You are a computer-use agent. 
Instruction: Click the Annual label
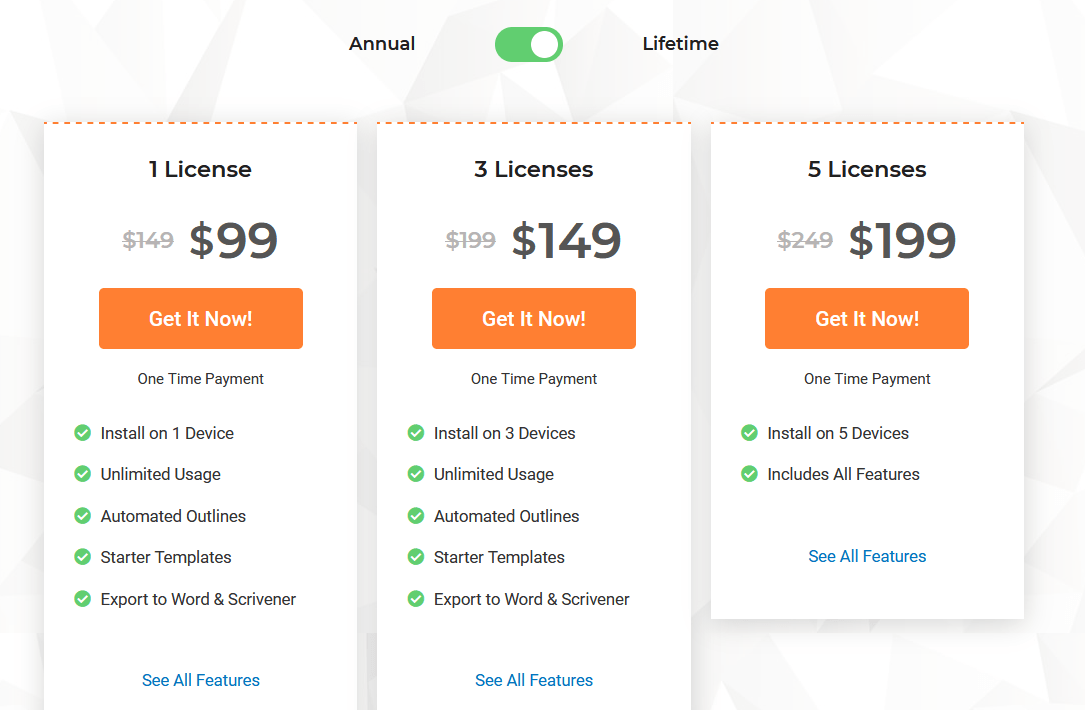click(x=381, y=44)
